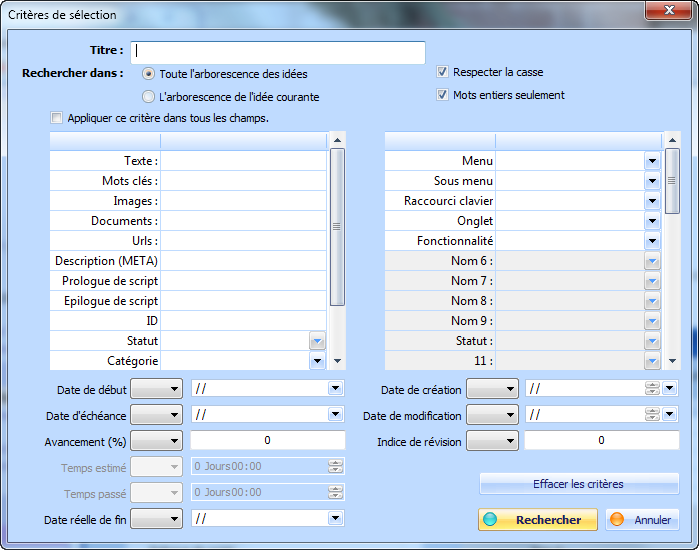
Task: Click the Texte field cell
Action: [x=243, y=160]
